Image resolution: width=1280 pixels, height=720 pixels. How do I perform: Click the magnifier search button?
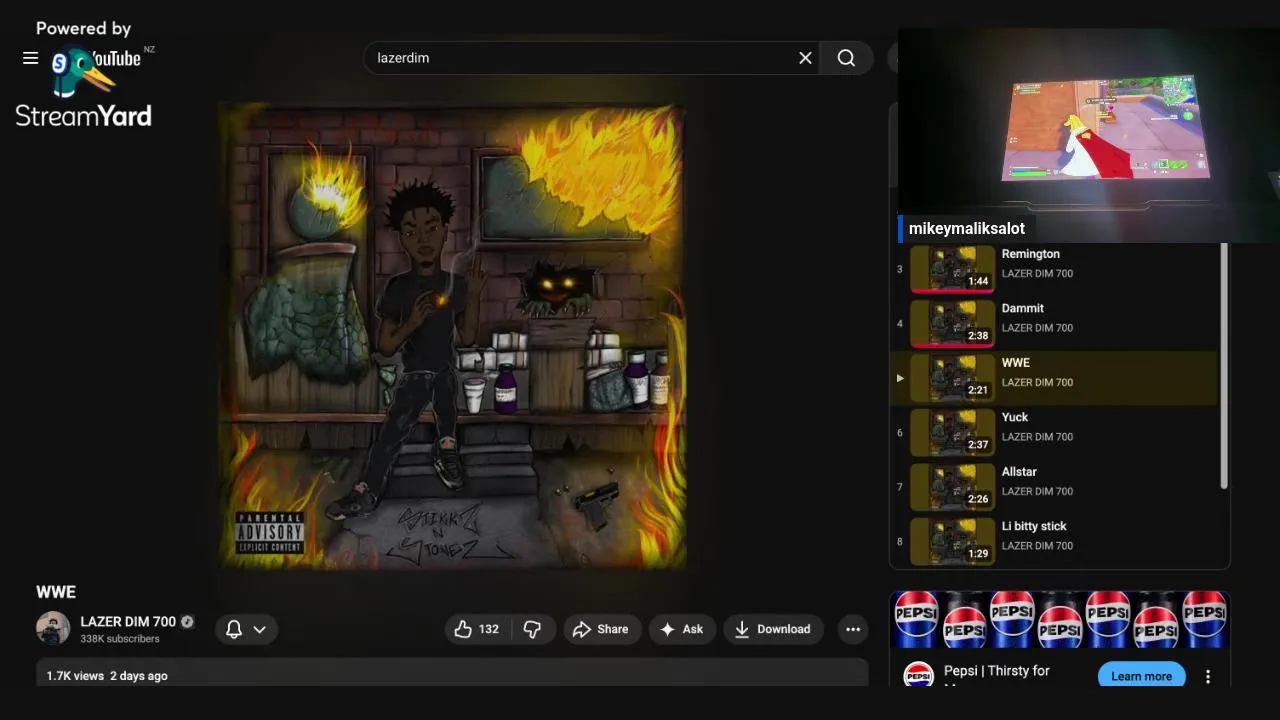click(x=846, y=58)
